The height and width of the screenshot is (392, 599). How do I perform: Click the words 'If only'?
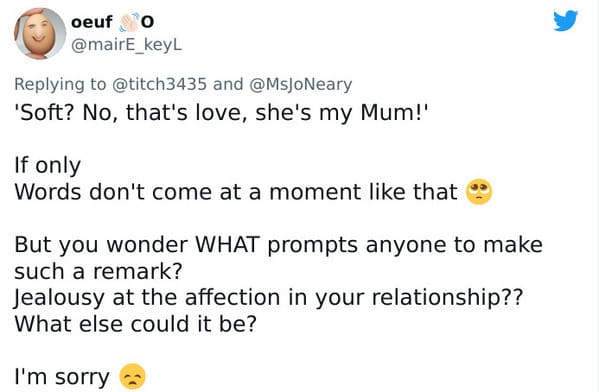47,165
